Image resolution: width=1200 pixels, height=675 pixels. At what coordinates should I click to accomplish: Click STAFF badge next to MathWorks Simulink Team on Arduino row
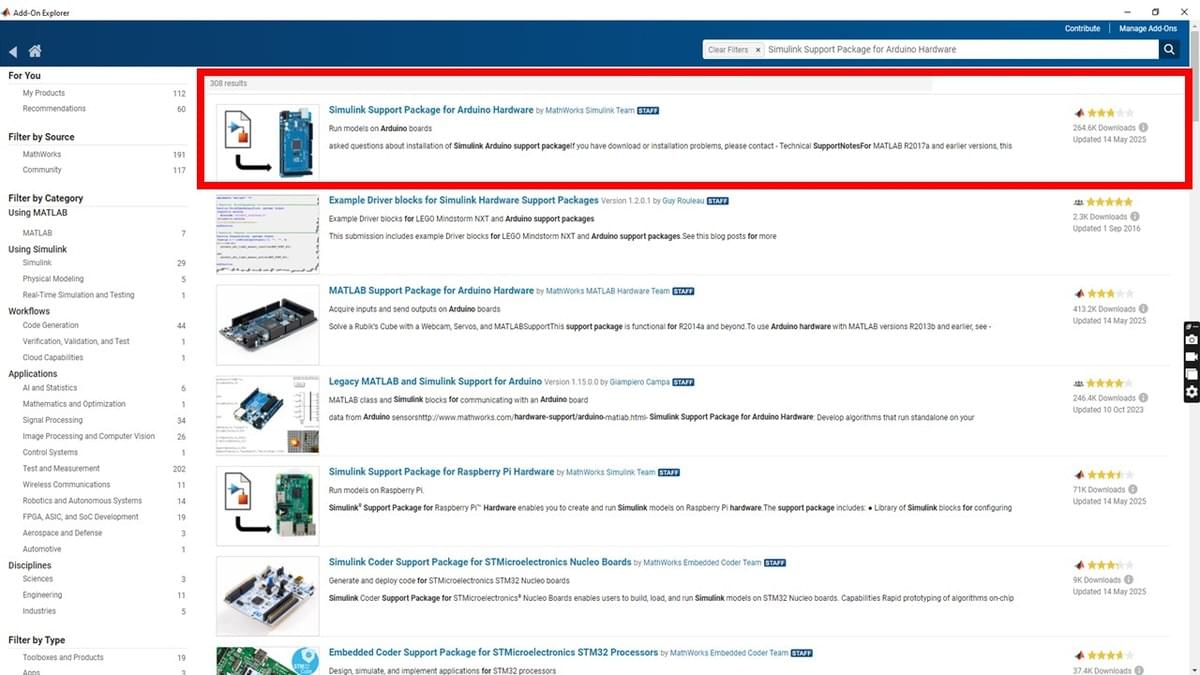(648, 110)
